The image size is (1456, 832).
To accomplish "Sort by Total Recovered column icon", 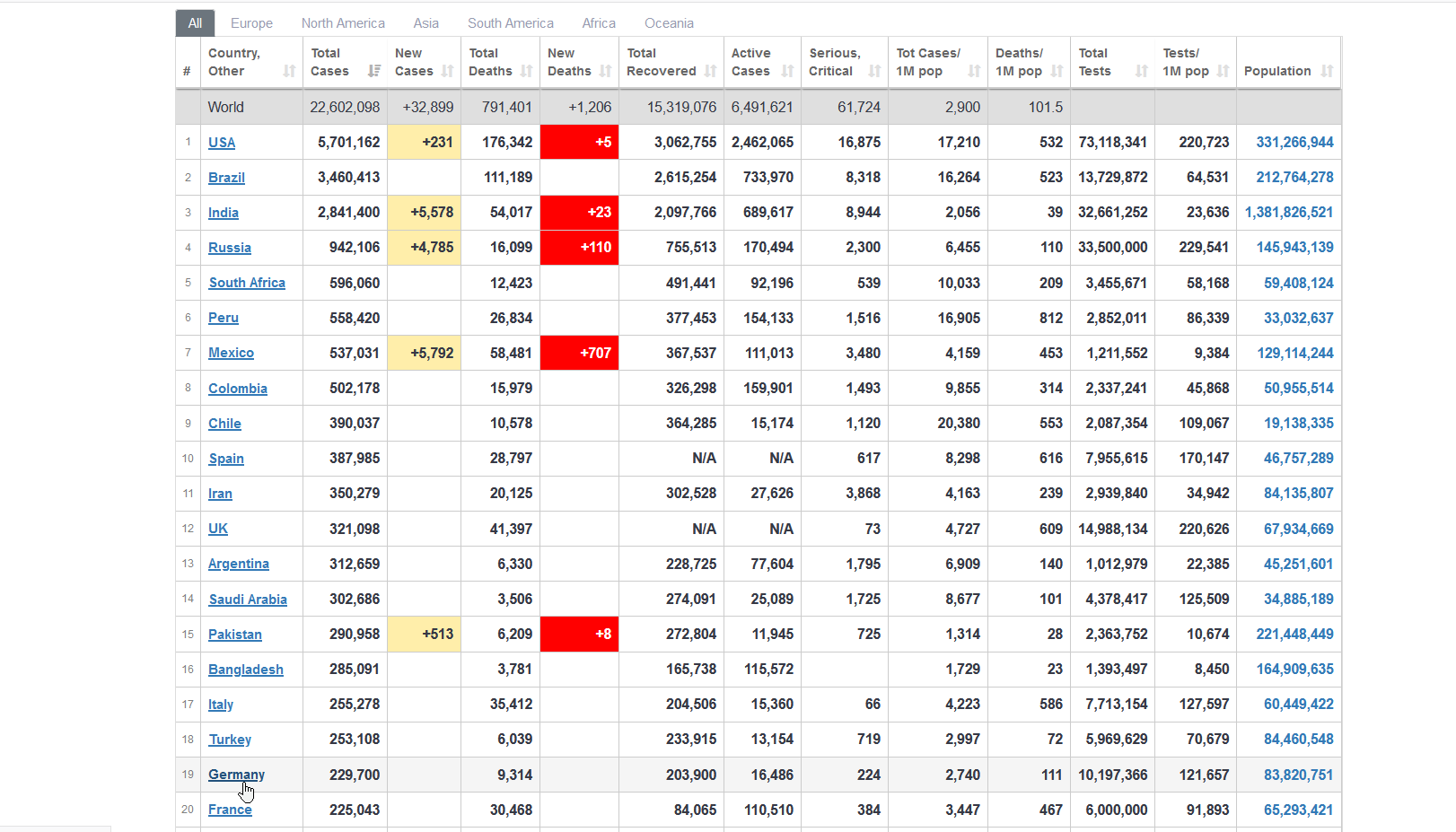I will (x=710, y=71).
